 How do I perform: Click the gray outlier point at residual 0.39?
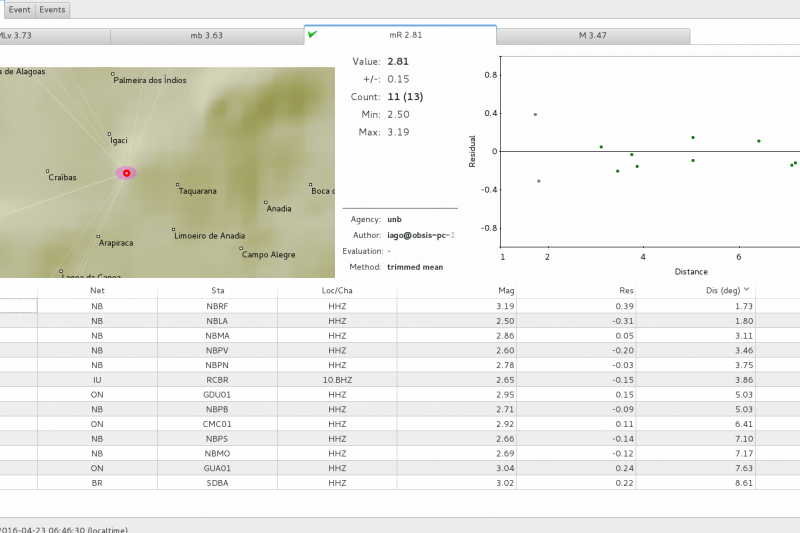[535, 114]
